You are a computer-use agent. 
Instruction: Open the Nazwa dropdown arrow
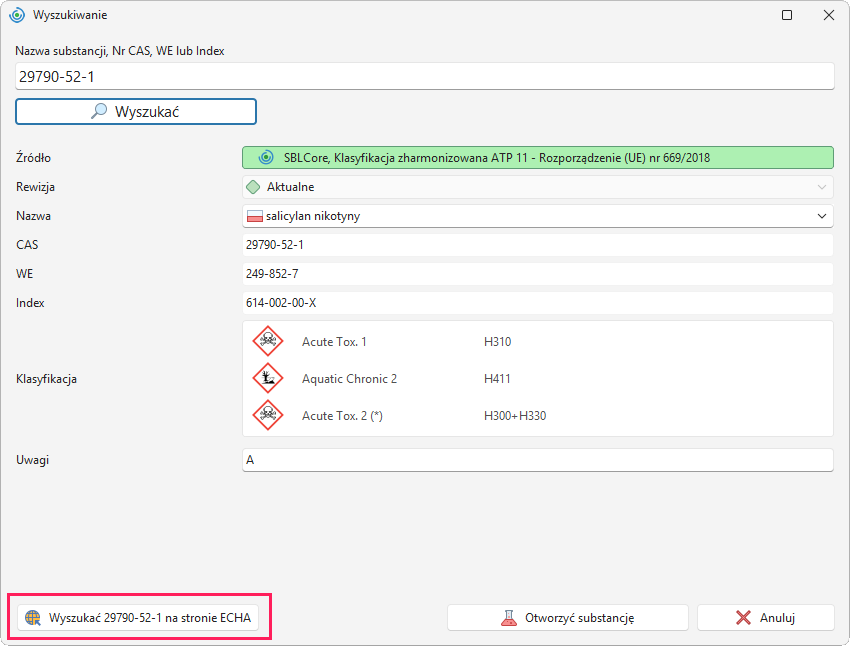click(822, 216)
